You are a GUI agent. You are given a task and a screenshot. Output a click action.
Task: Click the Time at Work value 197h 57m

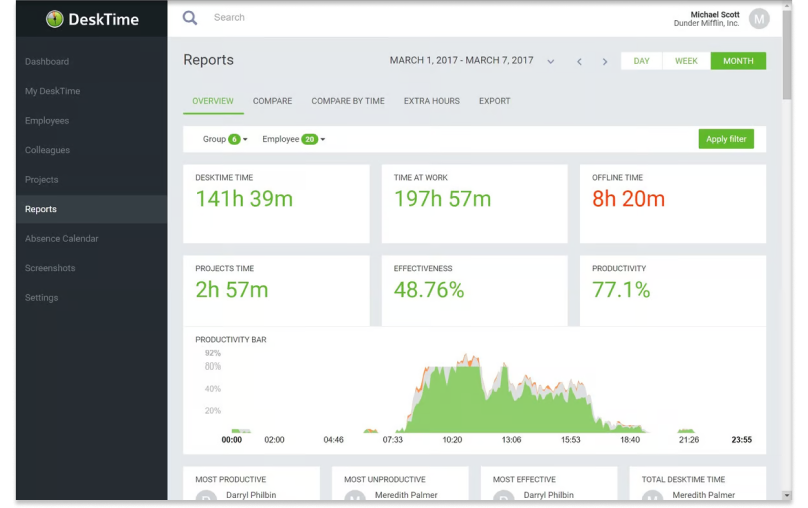[x=443, y=199]
